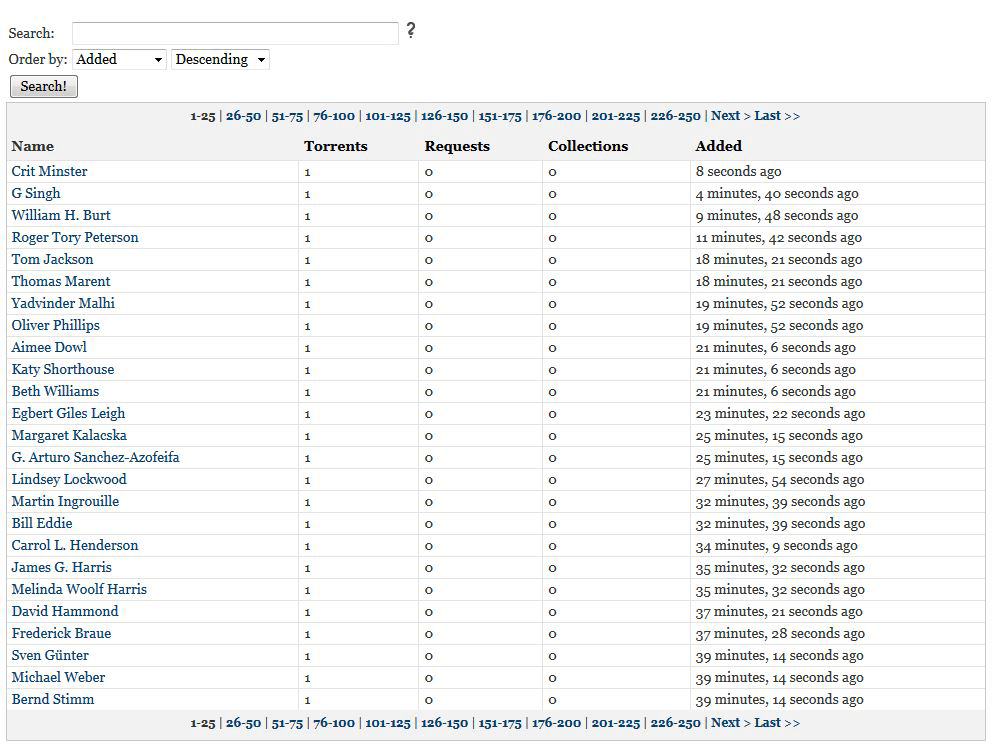997x755 pixels.
Task: Select '27 minutes, 54 seconds ago' cell
Action: (x=780, y=480)
